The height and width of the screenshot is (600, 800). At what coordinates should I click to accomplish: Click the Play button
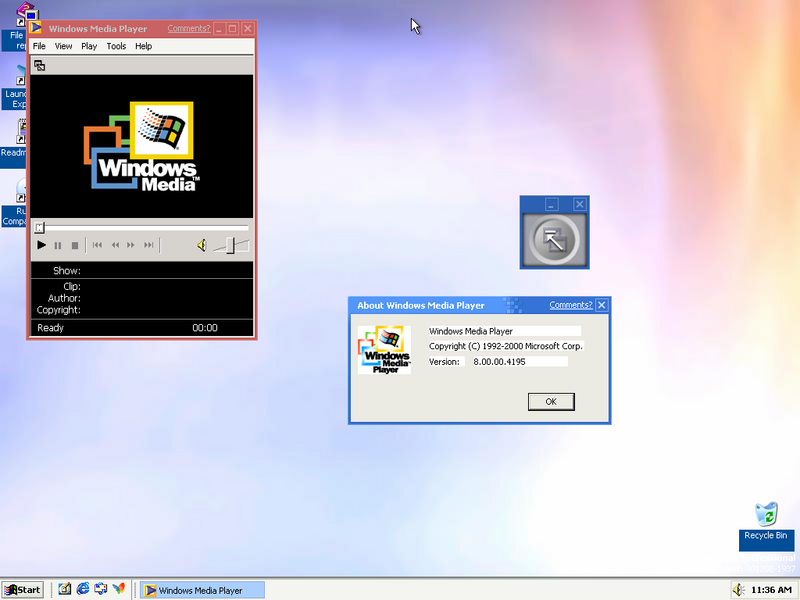pyautogui.click(x=41, y=245)
